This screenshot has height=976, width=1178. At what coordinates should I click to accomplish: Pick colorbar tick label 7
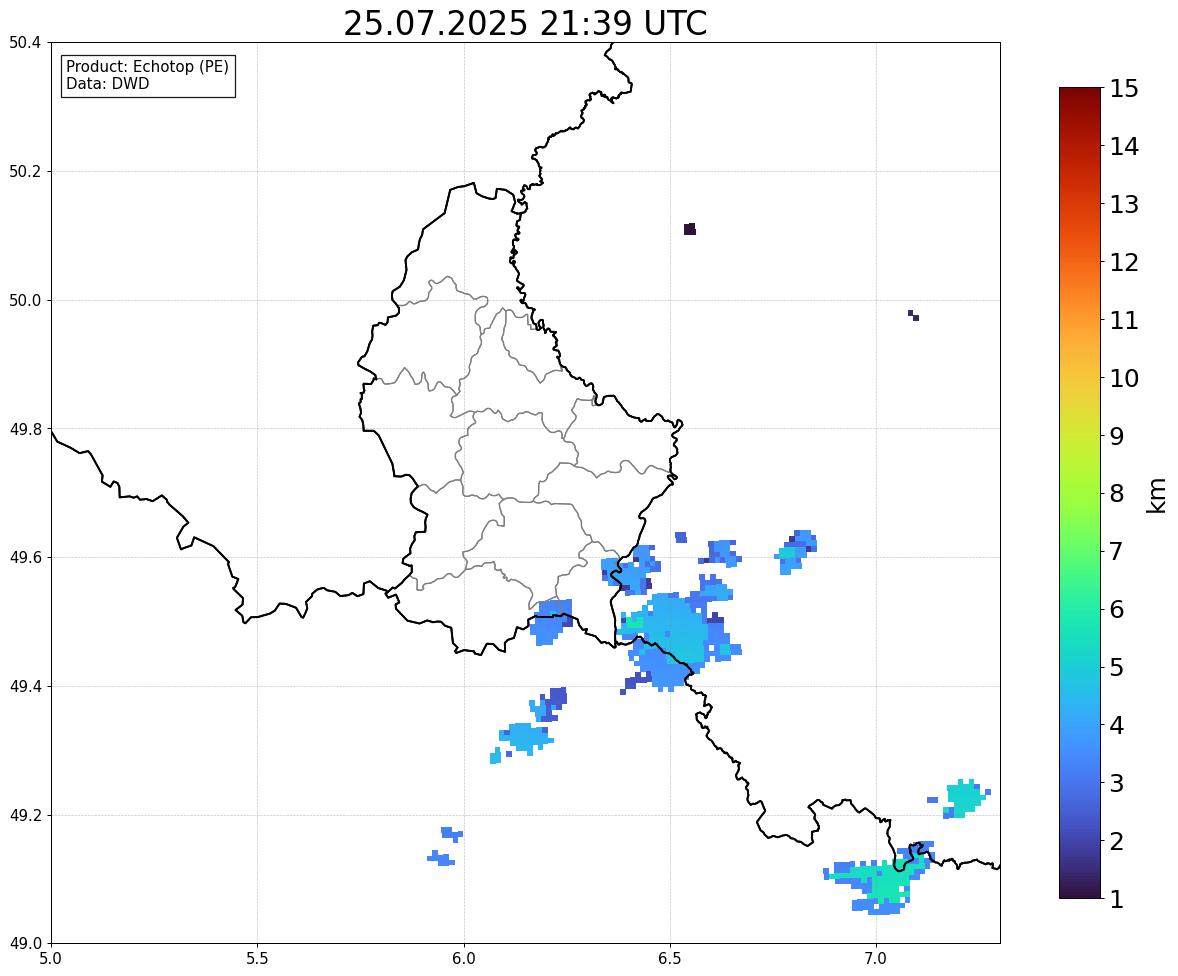1116,551
